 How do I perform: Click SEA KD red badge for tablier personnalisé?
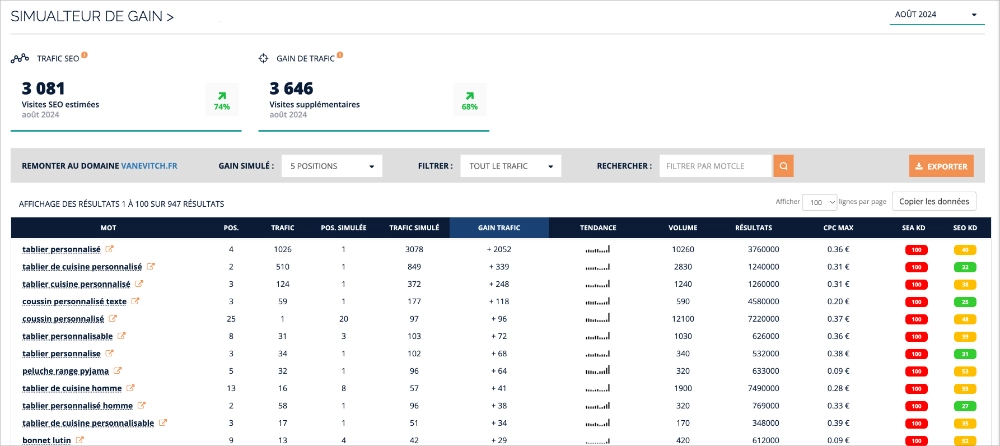point(916,249)
